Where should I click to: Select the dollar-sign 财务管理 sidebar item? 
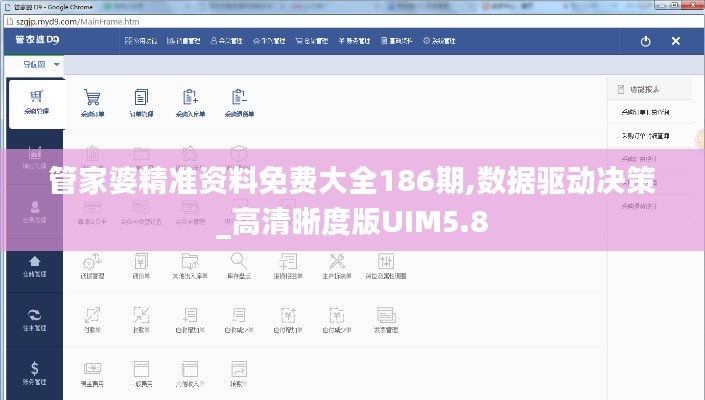click(35, 374)
